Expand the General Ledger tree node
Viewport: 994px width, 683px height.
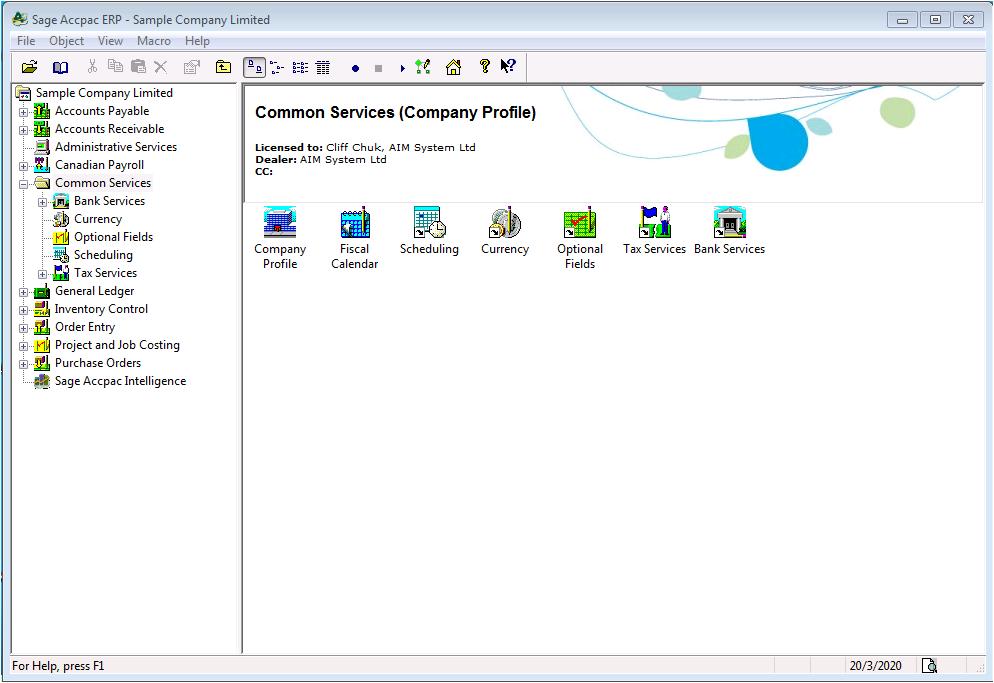click(x=23, y=291)
